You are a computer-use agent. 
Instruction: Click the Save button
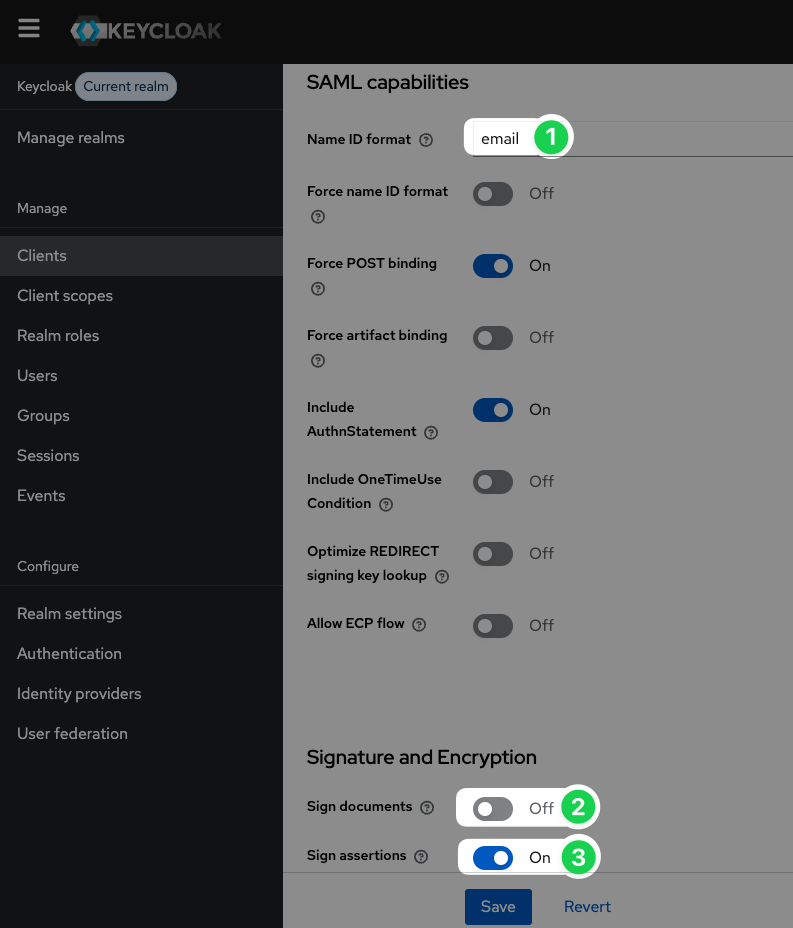point(498,907)
